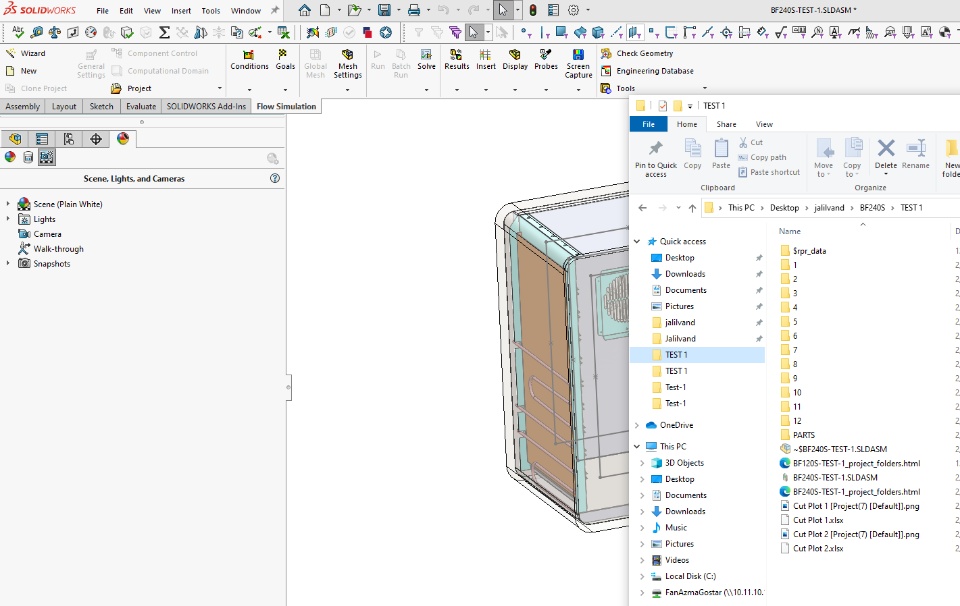This screenshot has width=960, height=606.
Task: Expand the Lights tree node
Action: coord(8,219)
